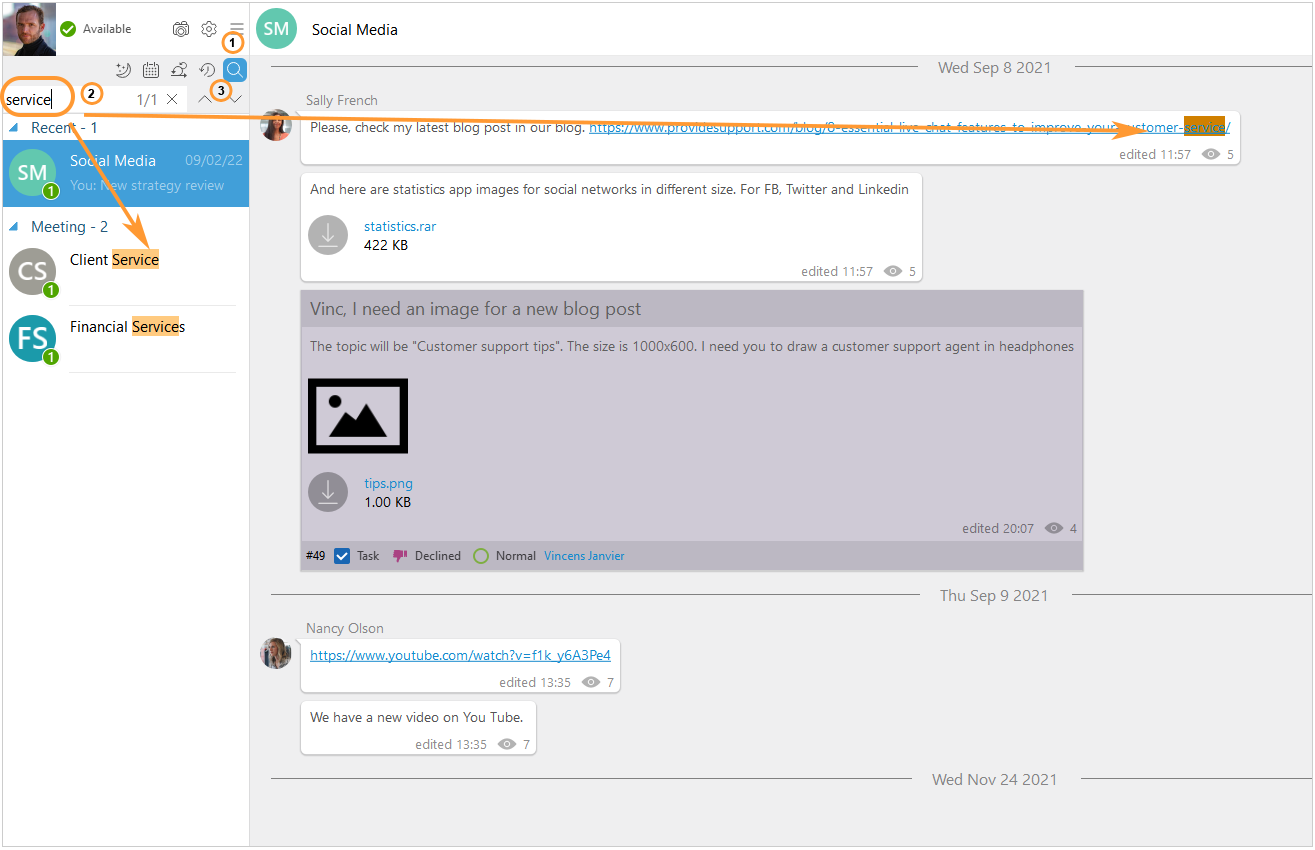Download the statistics.rar file icon
The height and width of the screenshot is (850, 1315).
point(328,235)
